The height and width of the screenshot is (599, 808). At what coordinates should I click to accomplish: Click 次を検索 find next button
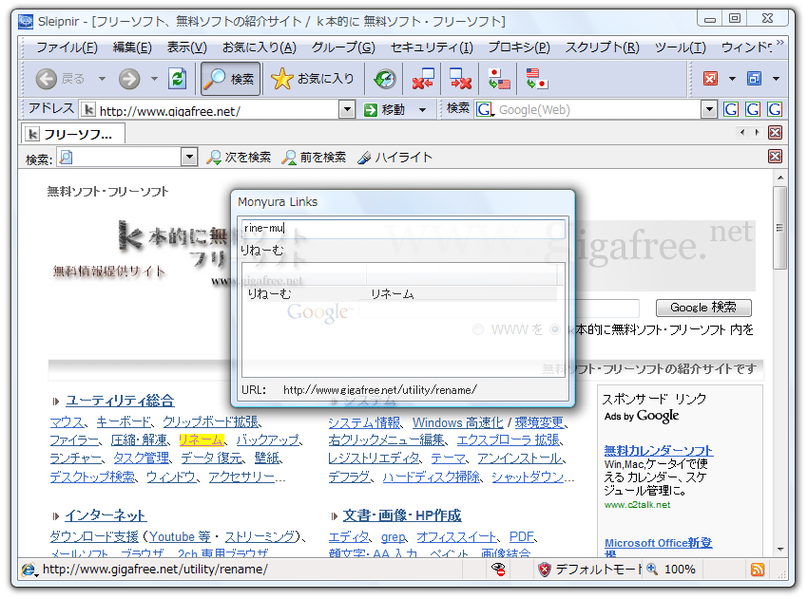pos(239,158)
